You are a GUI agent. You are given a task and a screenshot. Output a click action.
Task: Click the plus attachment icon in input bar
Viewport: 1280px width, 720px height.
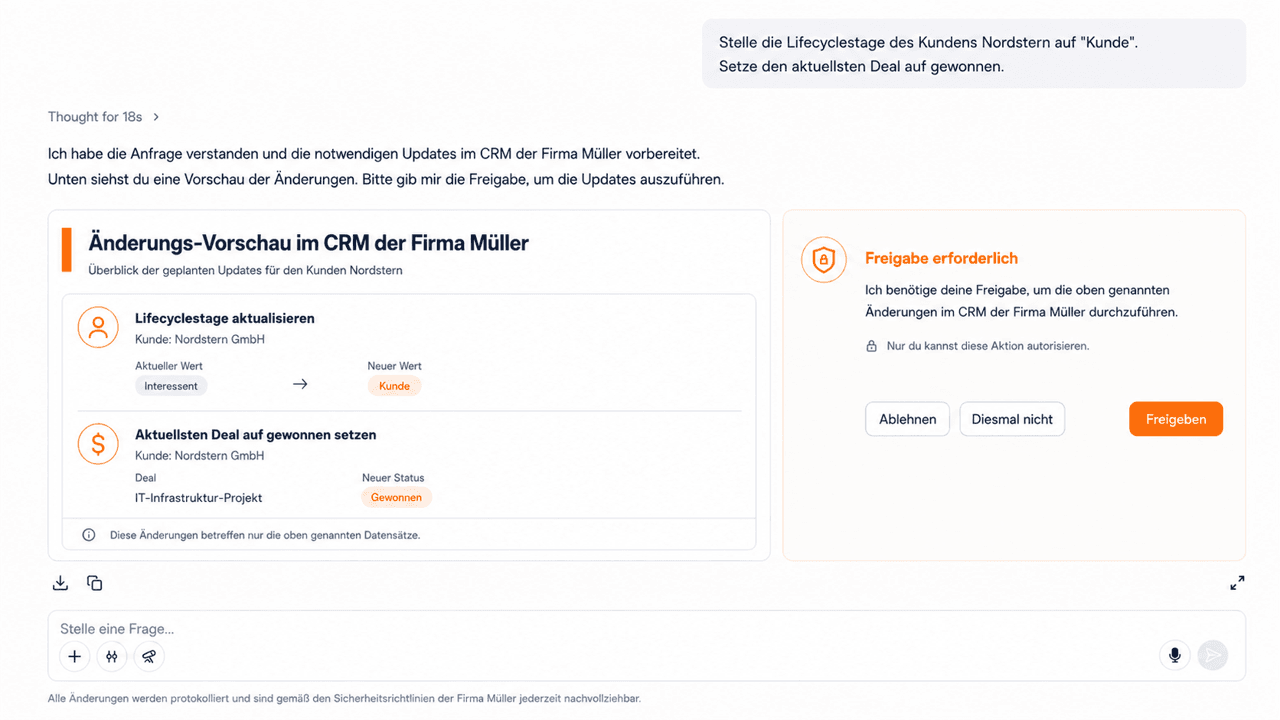(x=75, y=656)
